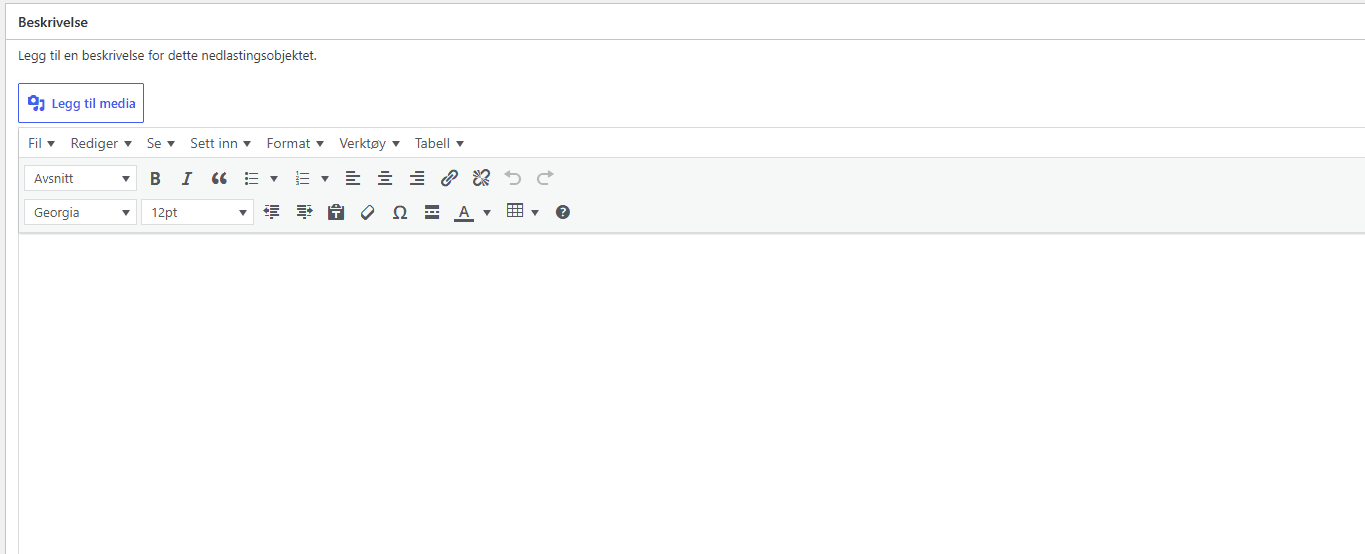
Task: Click the Legg til media button
Action: 81,103
